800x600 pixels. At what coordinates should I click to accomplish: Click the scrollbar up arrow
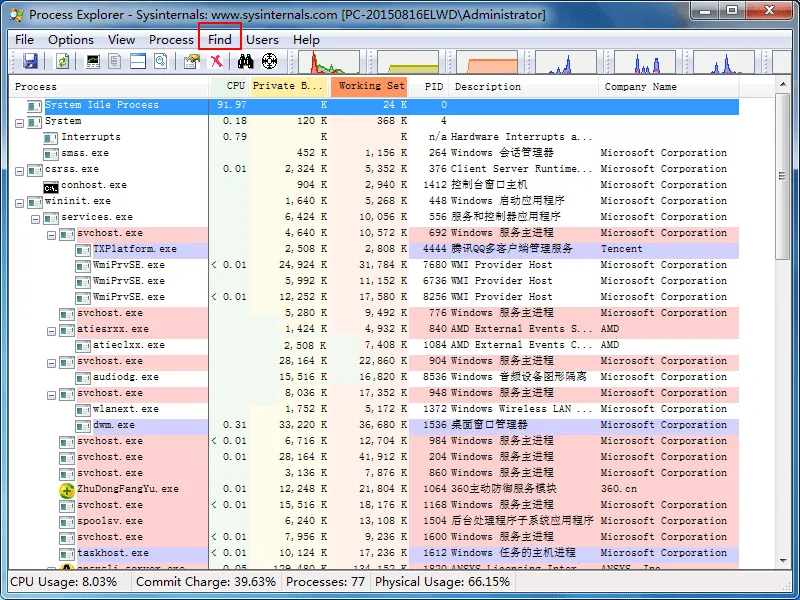[783, 84]
